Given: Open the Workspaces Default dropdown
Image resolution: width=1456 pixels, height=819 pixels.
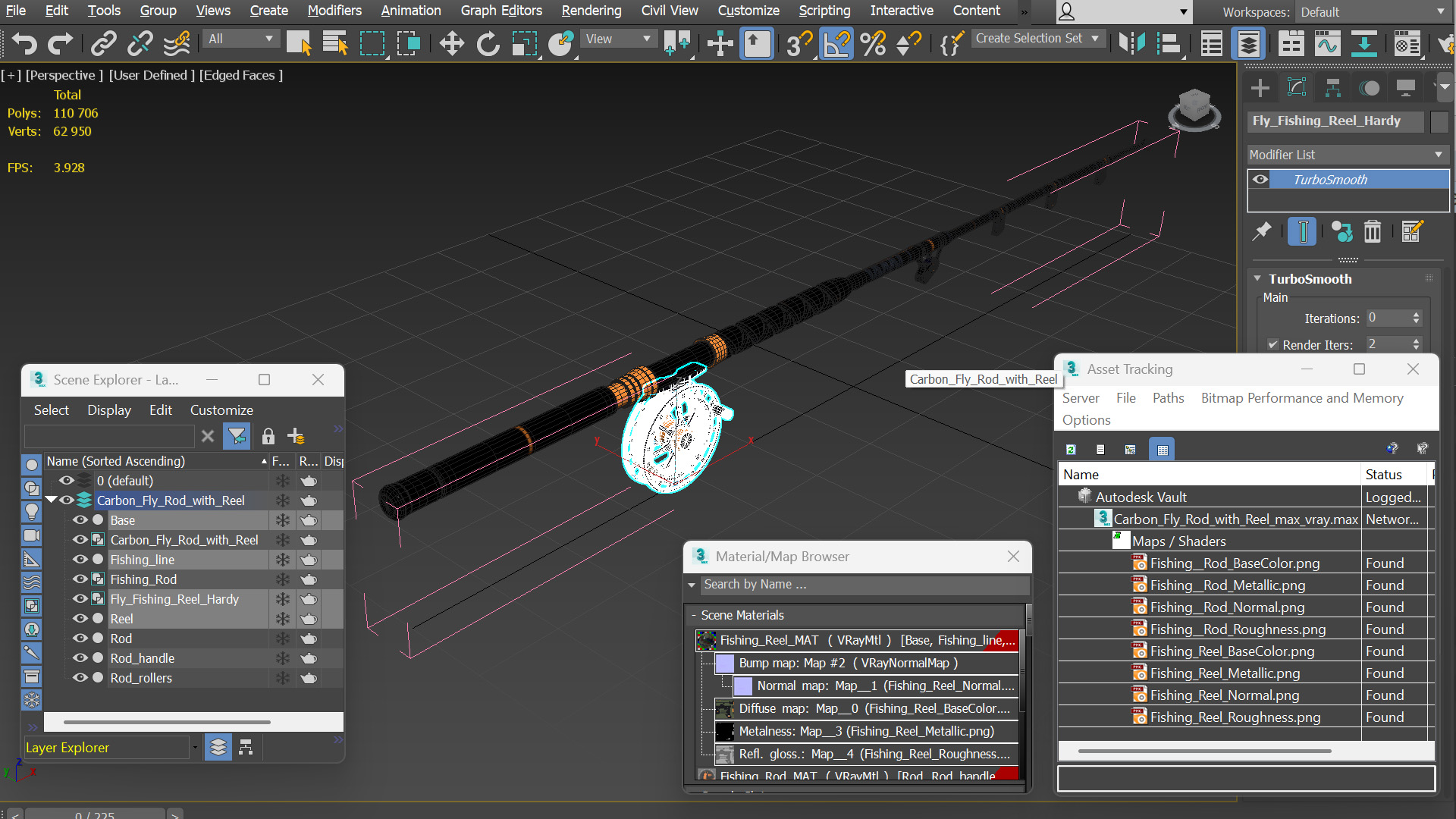Looking at the screenshot, I should 1372,12.
